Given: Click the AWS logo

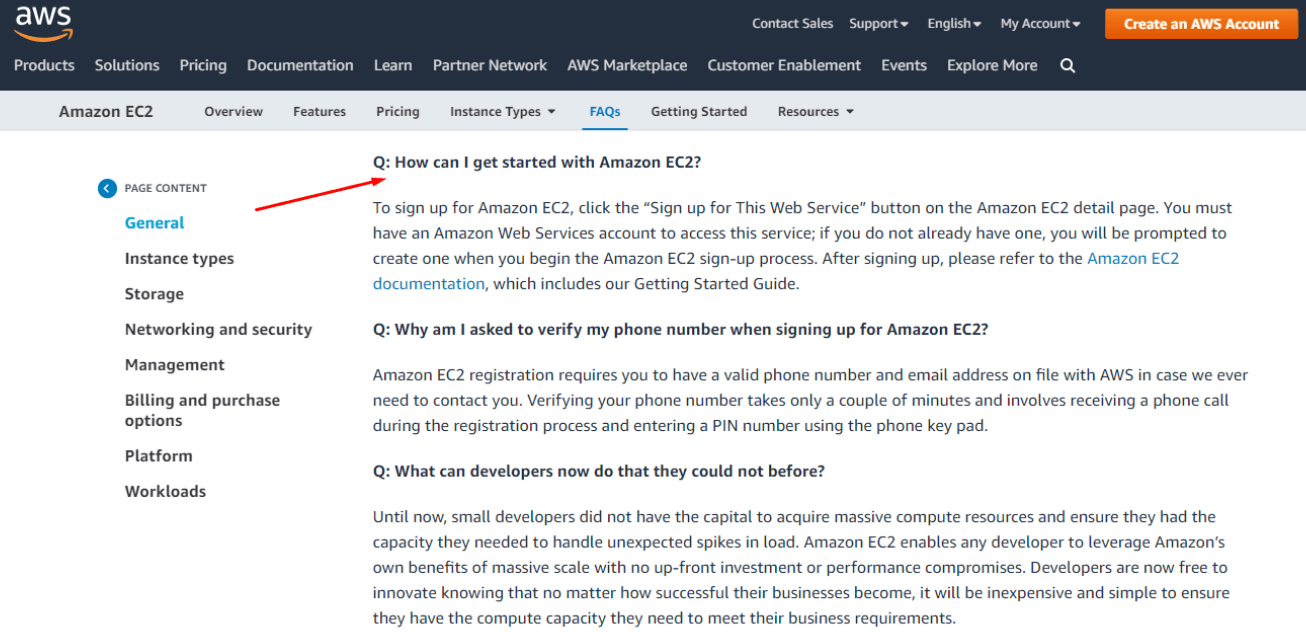Looking at the screenshot, I should point(43,22).
